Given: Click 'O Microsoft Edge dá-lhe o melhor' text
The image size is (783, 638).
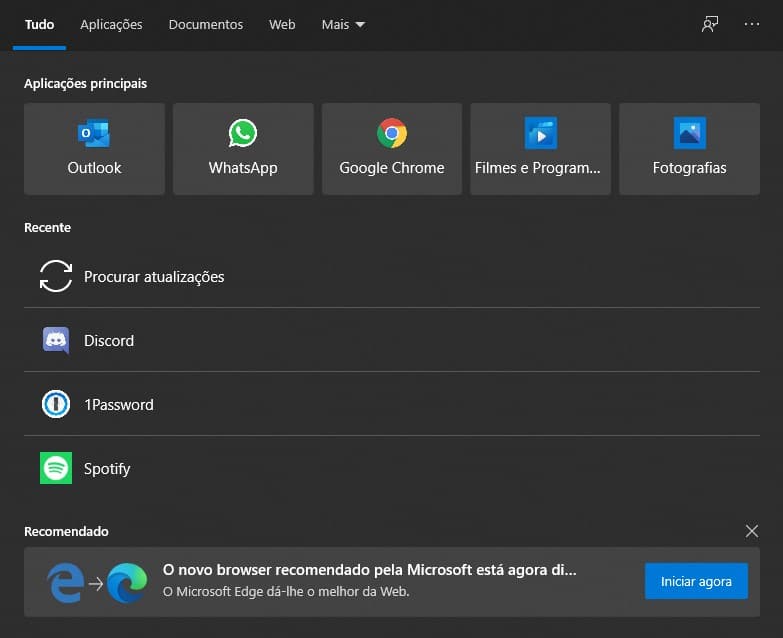Looking at the screenshot, I should (x=286, y=592).
